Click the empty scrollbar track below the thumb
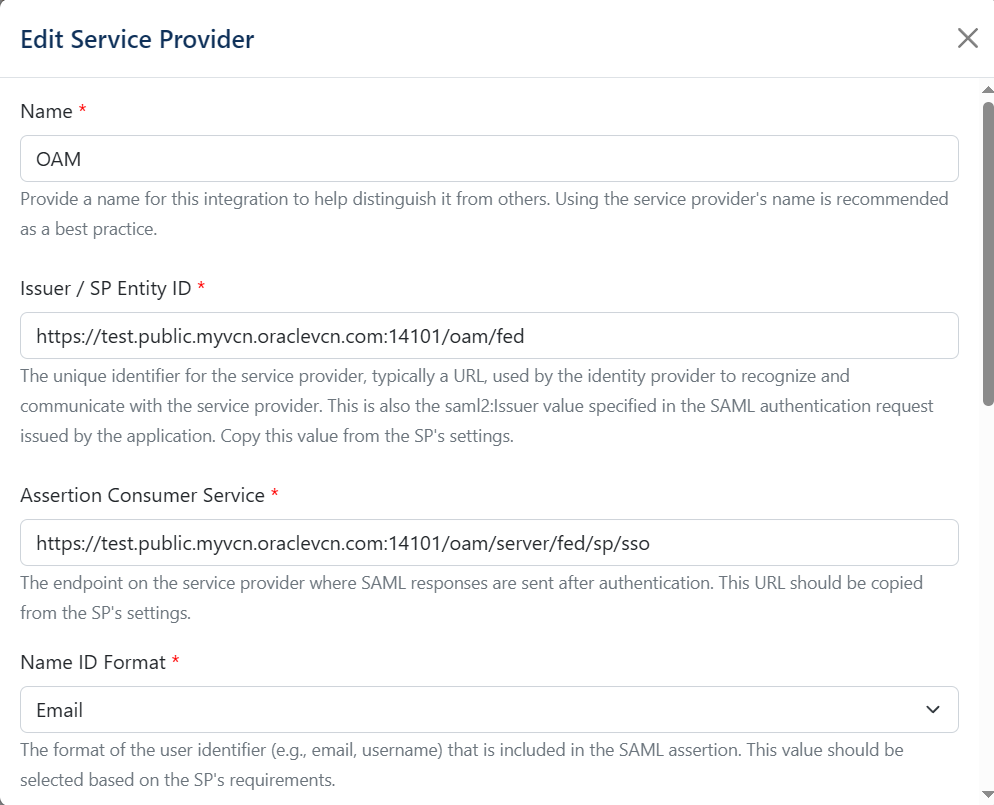The image size is (994, 805). (x=988, y=600)
